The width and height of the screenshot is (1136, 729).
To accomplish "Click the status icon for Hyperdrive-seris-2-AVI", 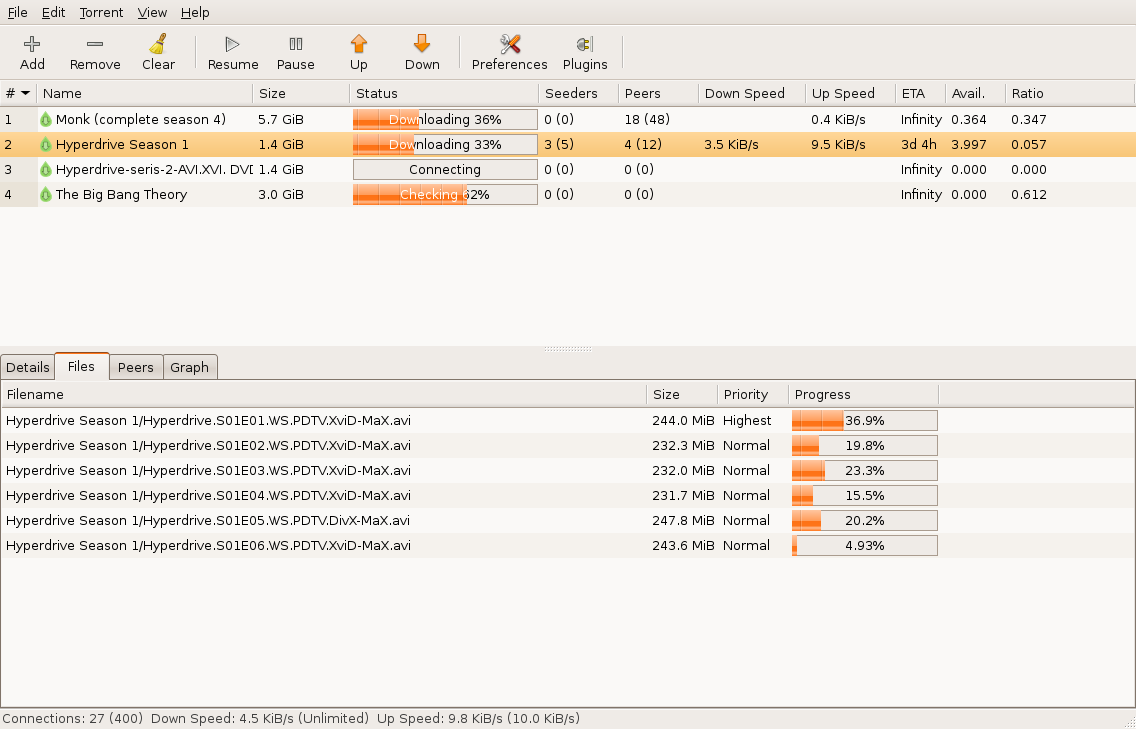I will [46, 170].
